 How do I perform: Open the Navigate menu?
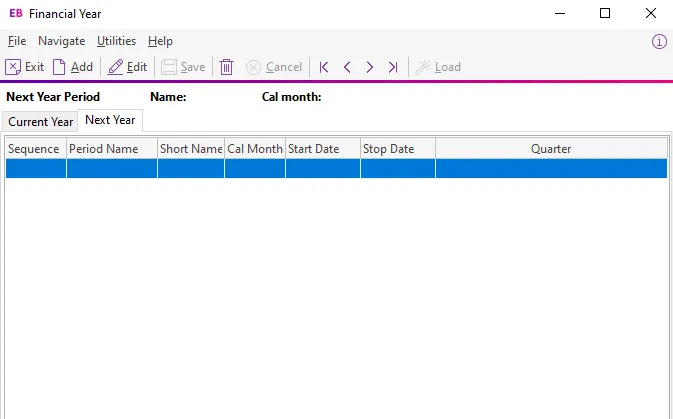tap(62, 41)
